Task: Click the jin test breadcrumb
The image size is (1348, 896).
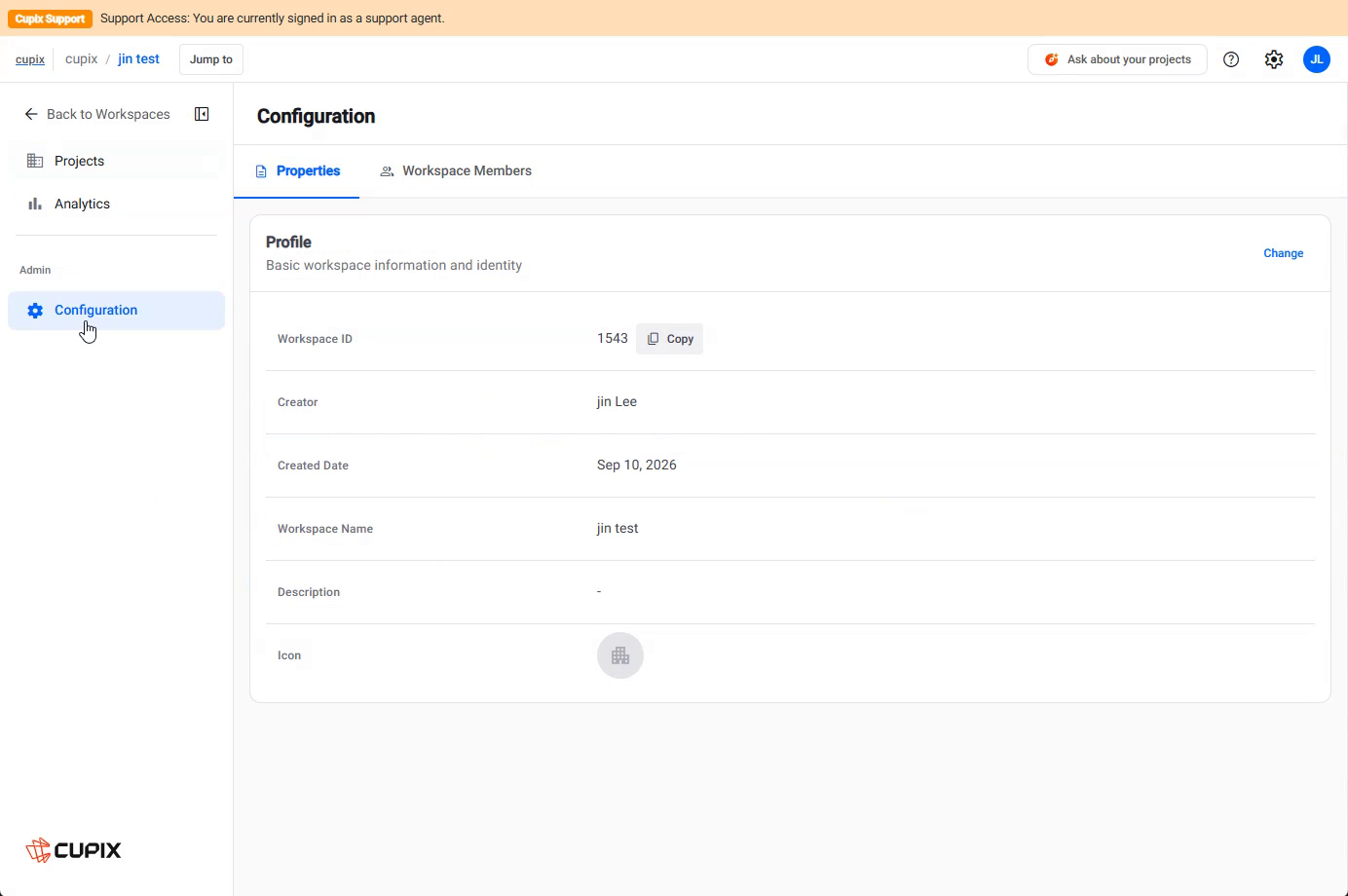Action: tap(138, 59)
